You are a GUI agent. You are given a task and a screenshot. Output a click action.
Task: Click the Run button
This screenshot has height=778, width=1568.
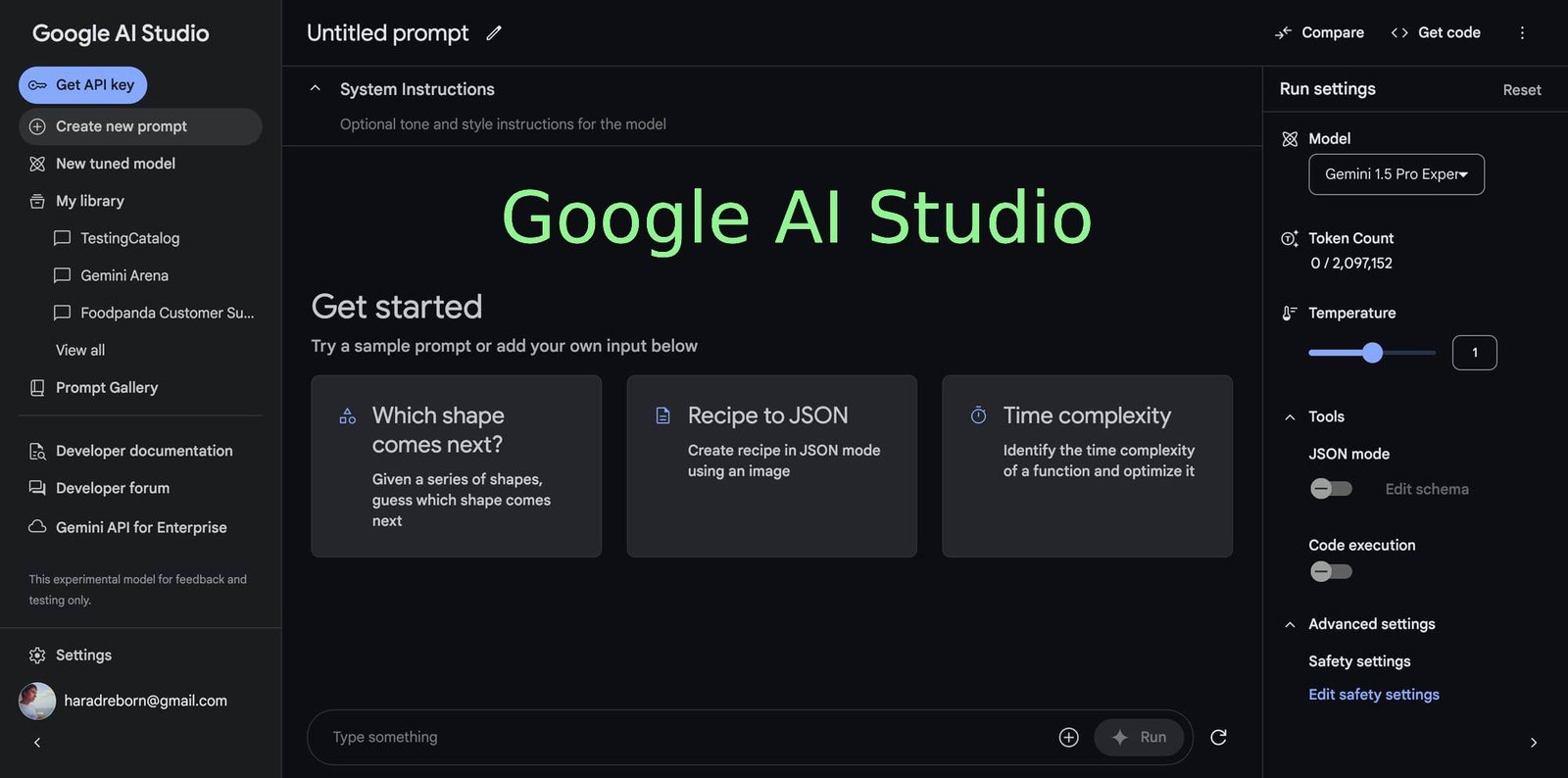[1139, 737]
